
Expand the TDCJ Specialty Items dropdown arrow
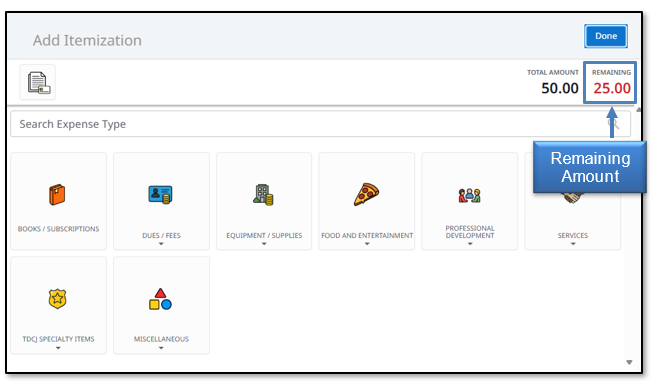click(58, 348)
